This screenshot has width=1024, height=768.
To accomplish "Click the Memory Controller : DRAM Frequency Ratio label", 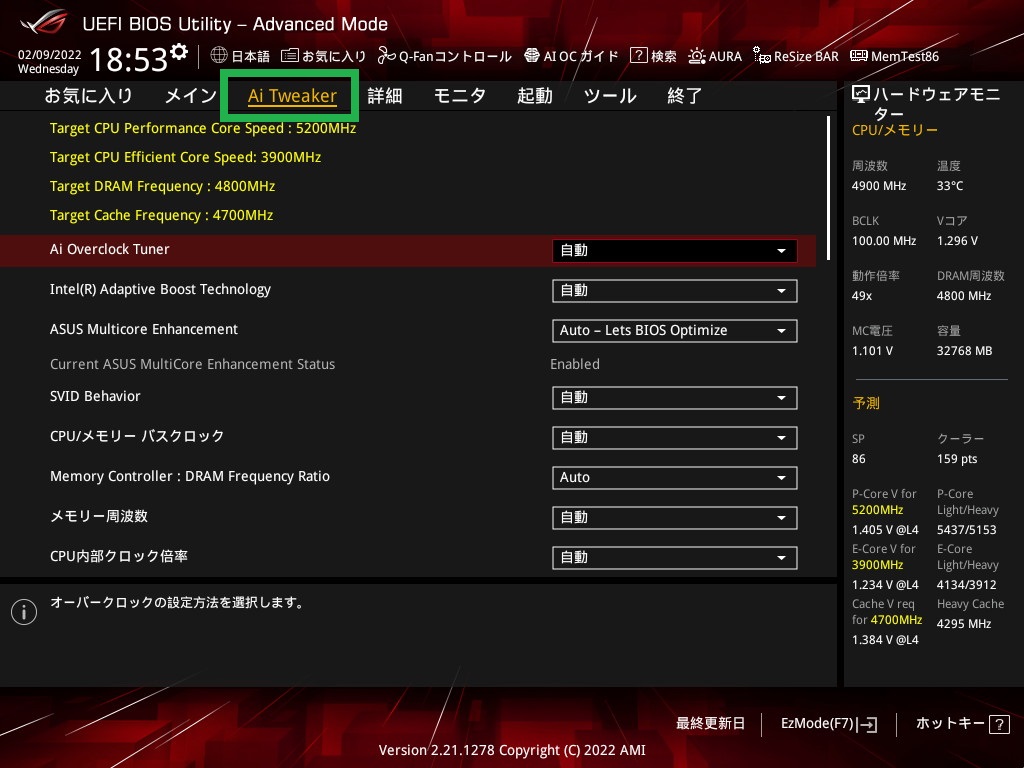I will coord(190,477).
